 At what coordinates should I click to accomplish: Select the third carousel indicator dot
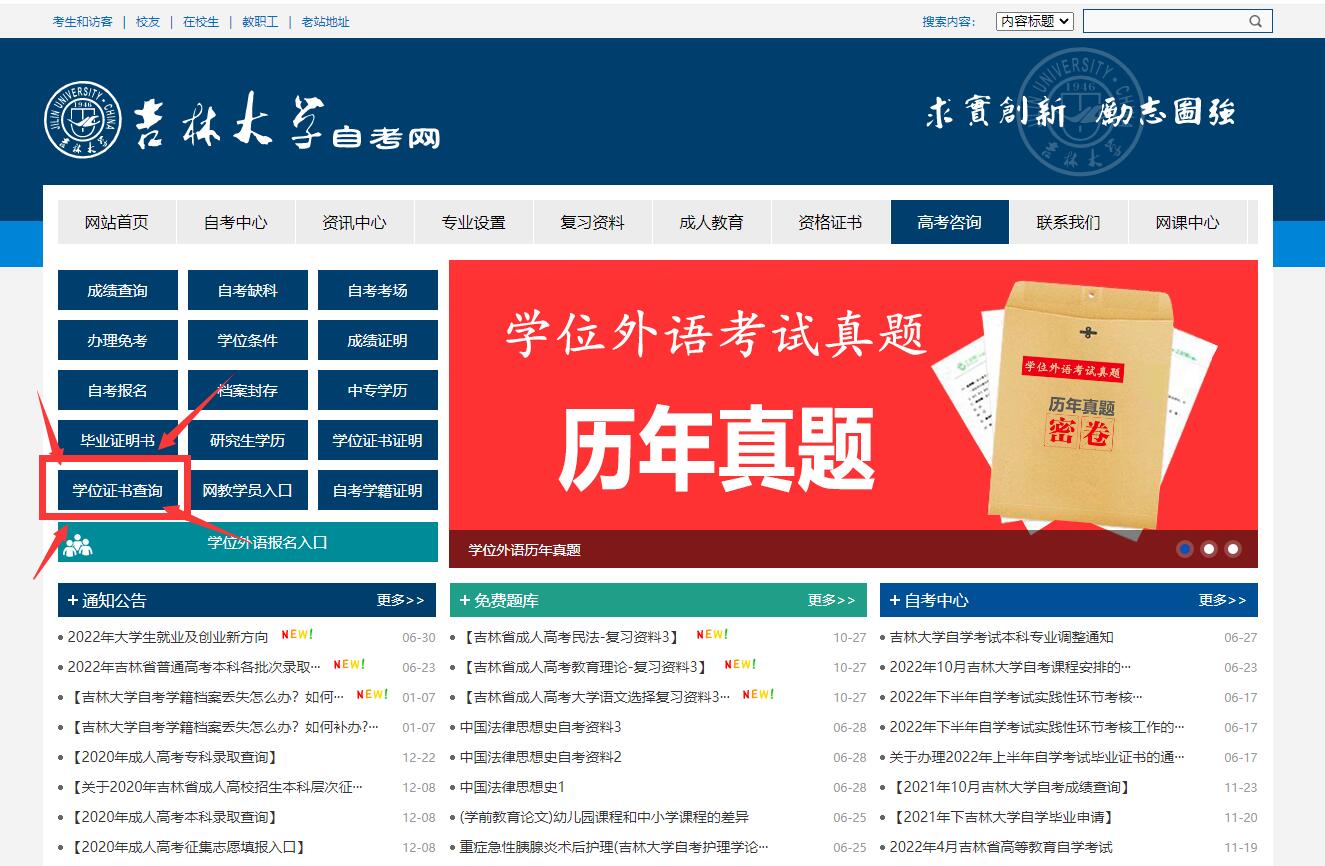1232,548
